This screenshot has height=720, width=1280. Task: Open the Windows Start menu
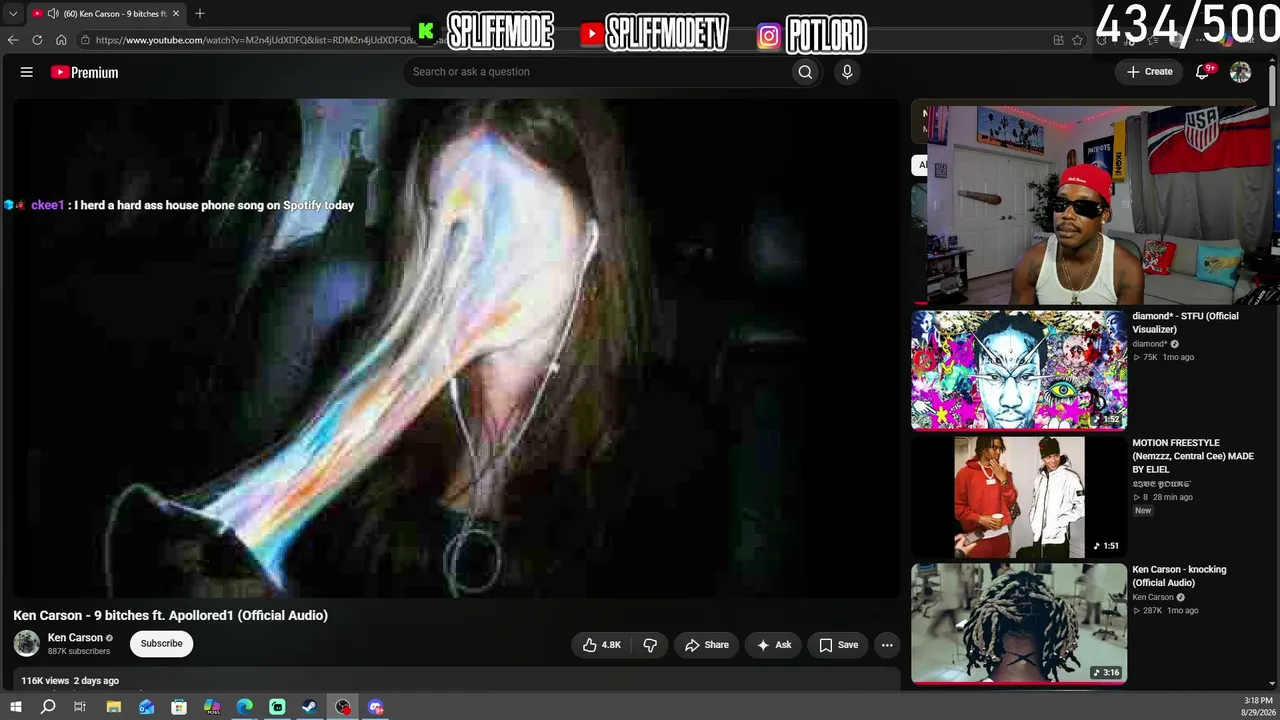(x=15, y=707)
